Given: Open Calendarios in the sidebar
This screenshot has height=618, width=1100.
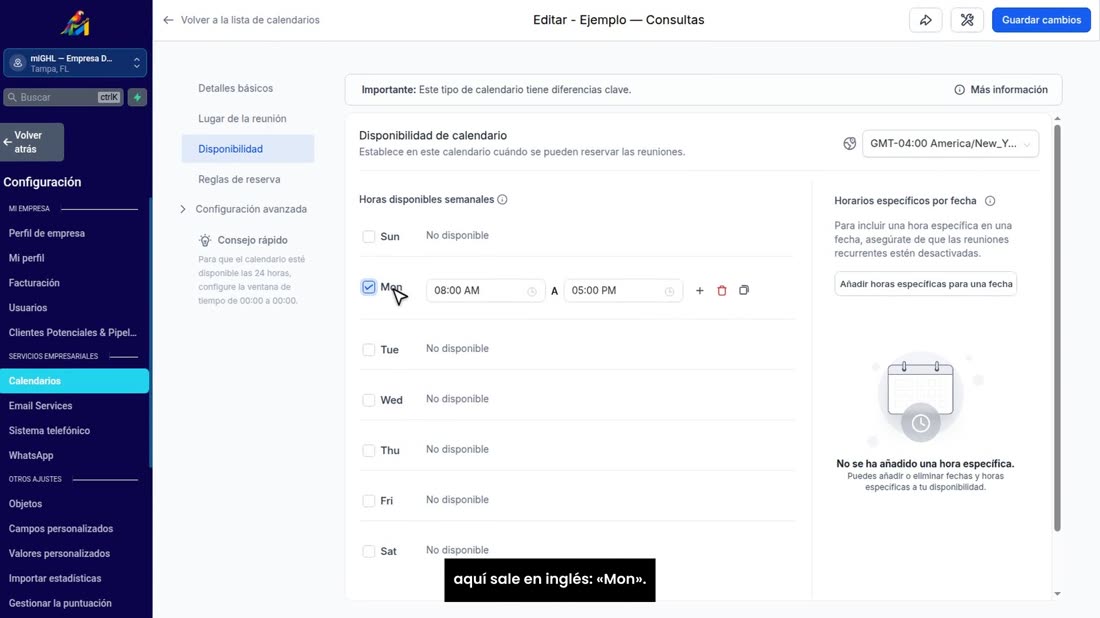Looking at the screenshot, I should [x=74, y=381].
